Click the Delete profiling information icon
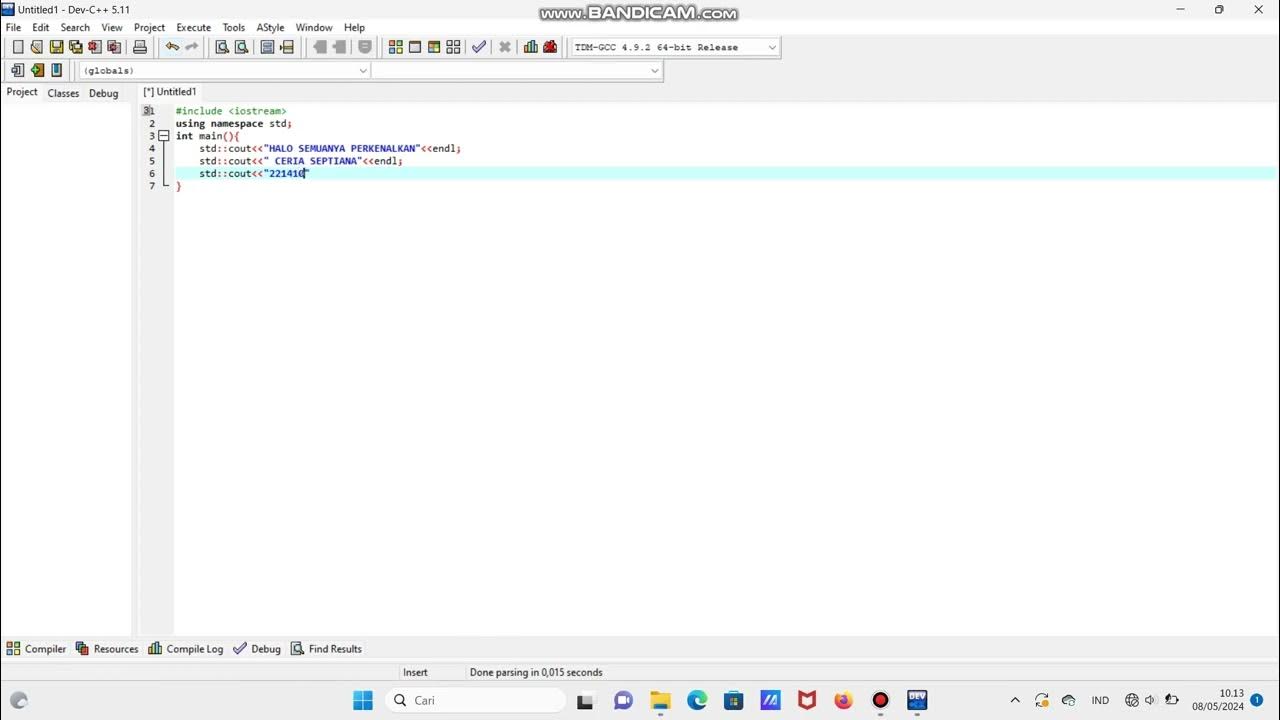Image resolution: width=1280 pixels, height=720 pixels. 550,47
